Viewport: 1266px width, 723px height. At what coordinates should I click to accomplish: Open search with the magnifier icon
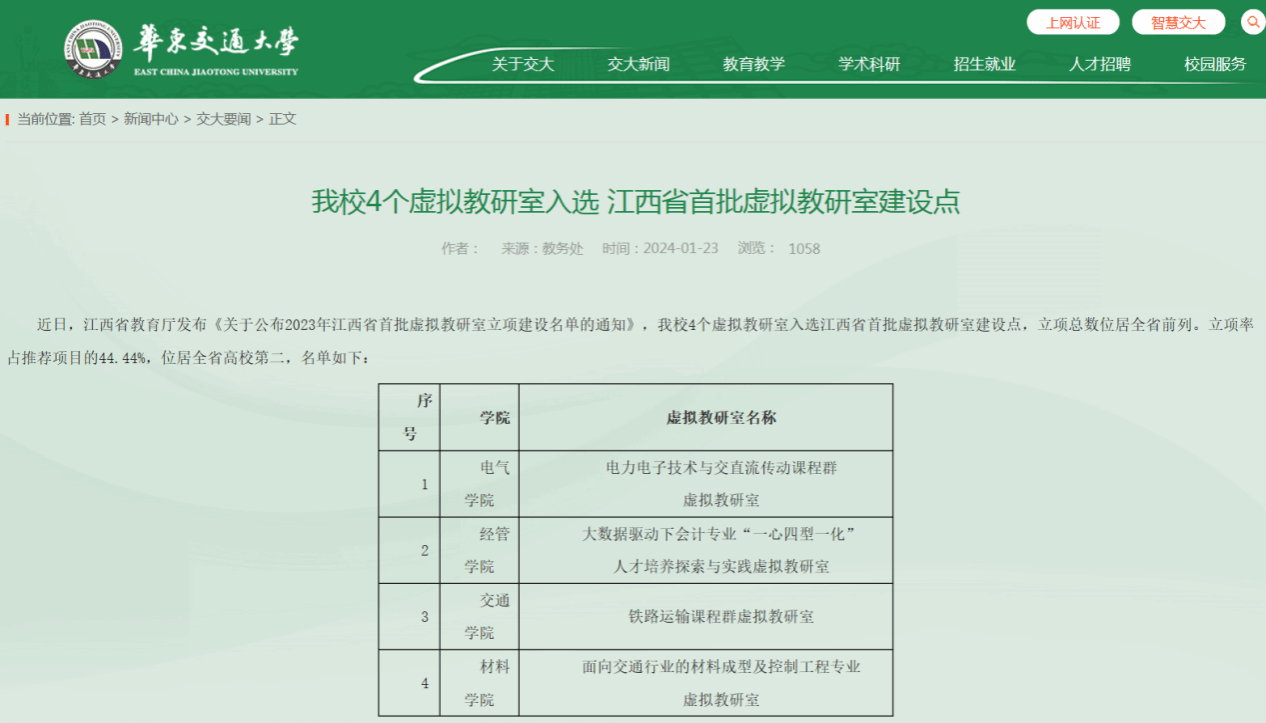tap(1253, 22)
